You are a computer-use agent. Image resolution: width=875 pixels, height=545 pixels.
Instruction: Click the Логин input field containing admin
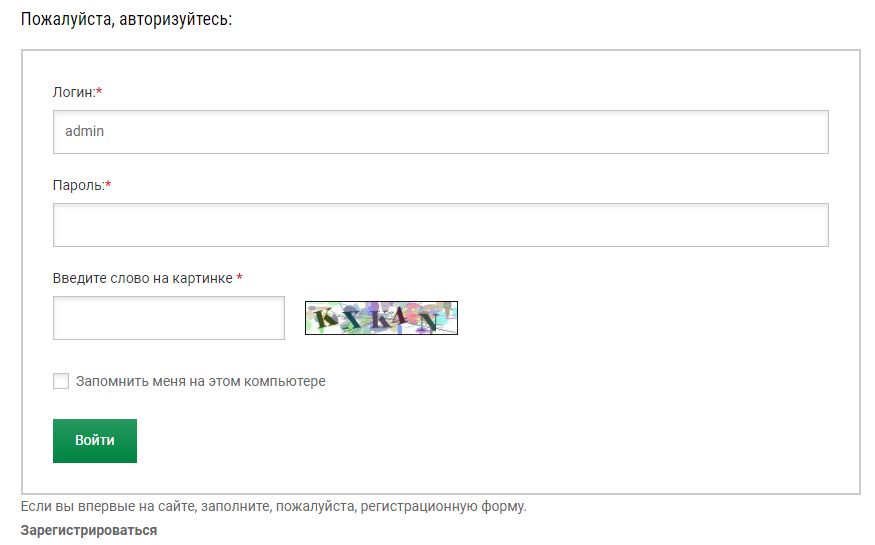click(440, 132)
